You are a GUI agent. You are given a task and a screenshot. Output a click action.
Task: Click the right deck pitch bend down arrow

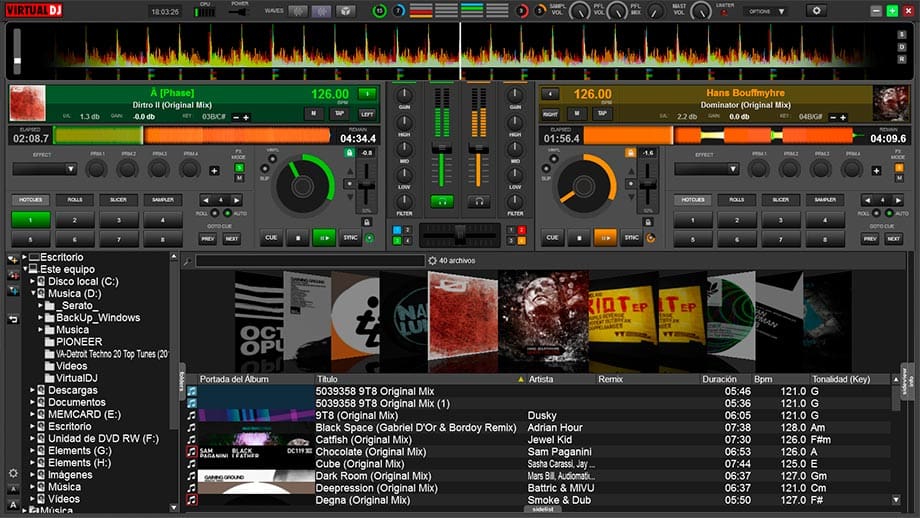point(631,197)
